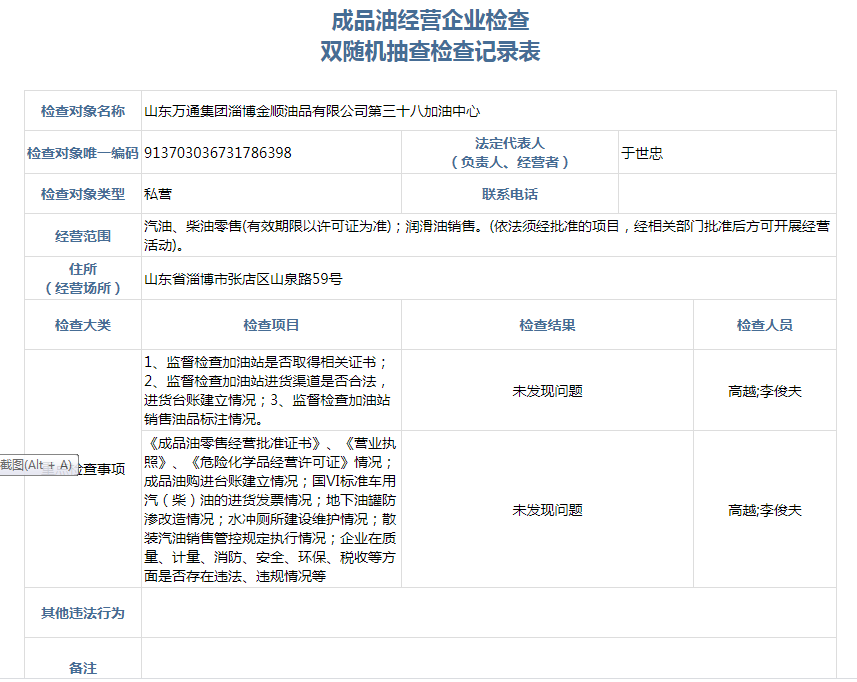
Task: Click the 法定代表人 label cell
Action: click(x=510, y=152)
